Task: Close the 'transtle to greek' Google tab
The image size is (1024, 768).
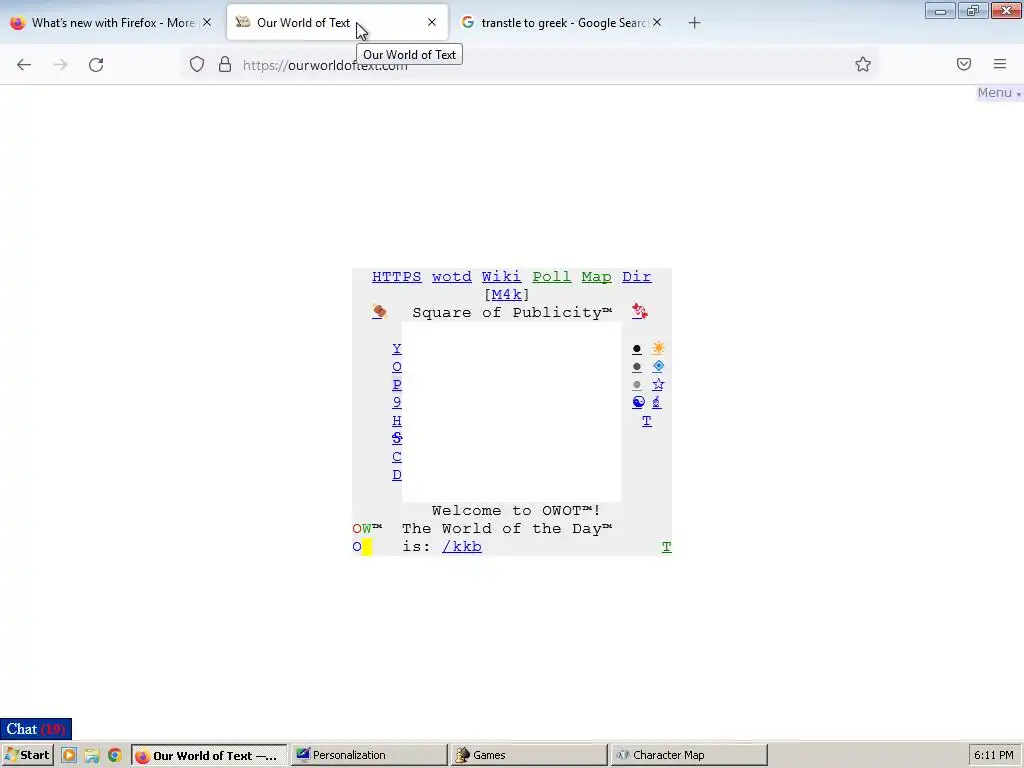Action: coord(657,22)
